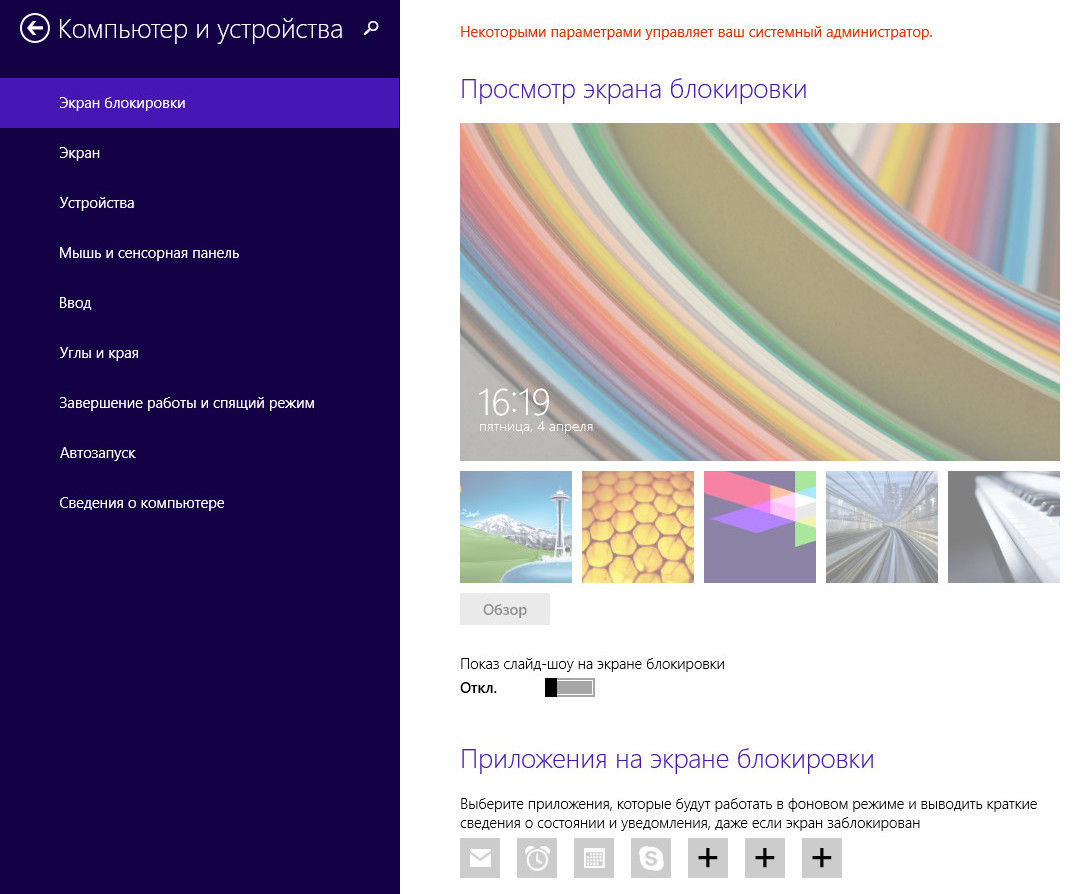Click the rightmost plus app slot

pyautogui.click(x=822, y=858)
